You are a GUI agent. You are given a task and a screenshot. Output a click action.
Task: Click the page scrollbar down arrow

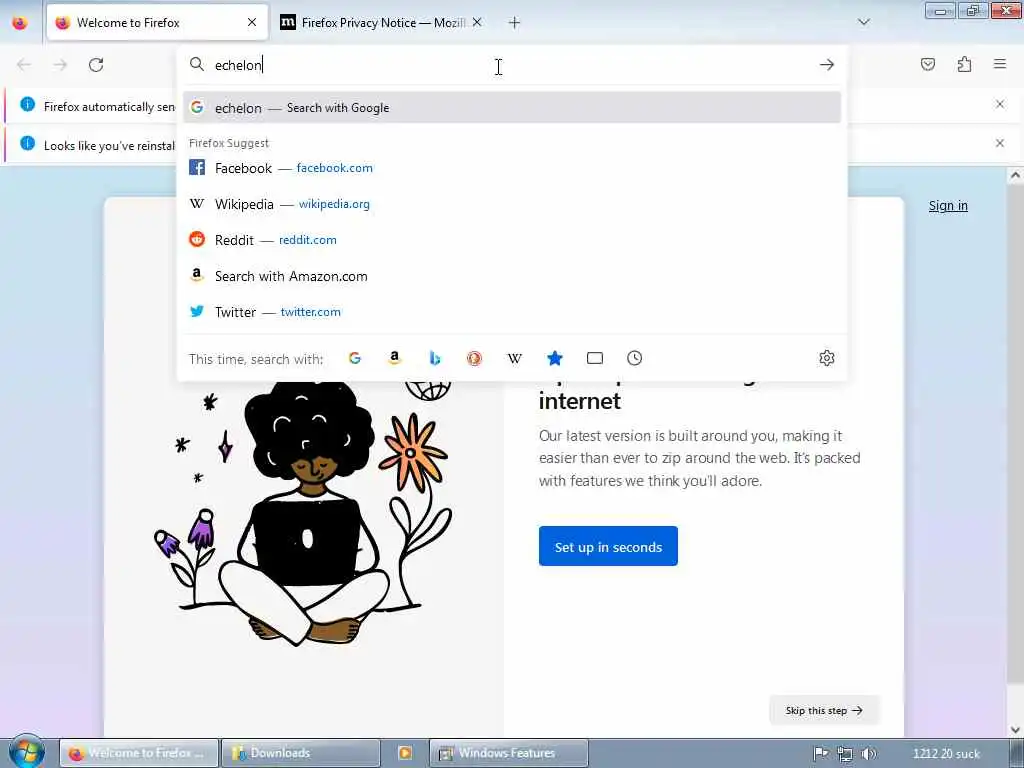[x=1015, y=729]
